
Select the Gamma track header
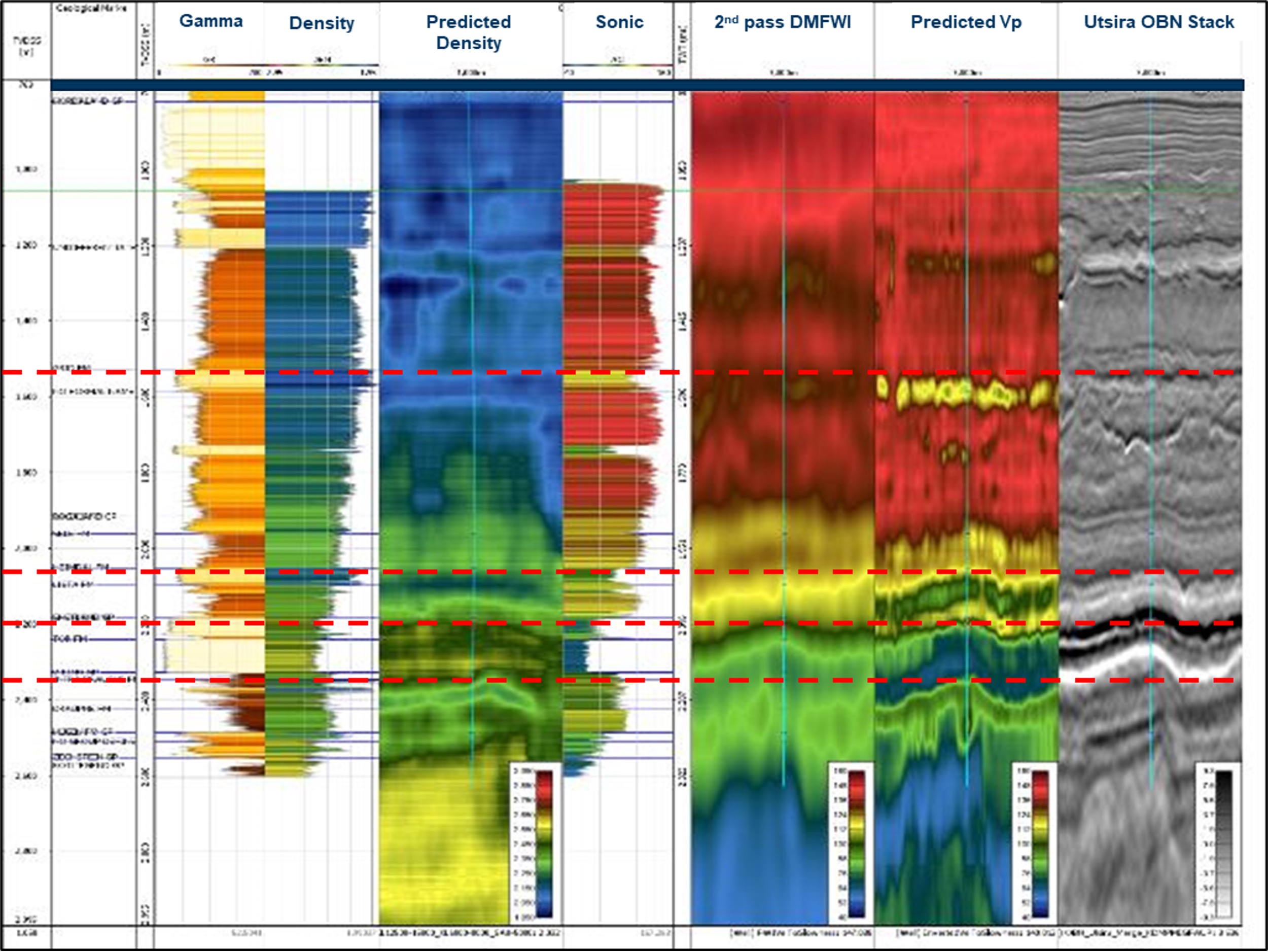point(211,21)
